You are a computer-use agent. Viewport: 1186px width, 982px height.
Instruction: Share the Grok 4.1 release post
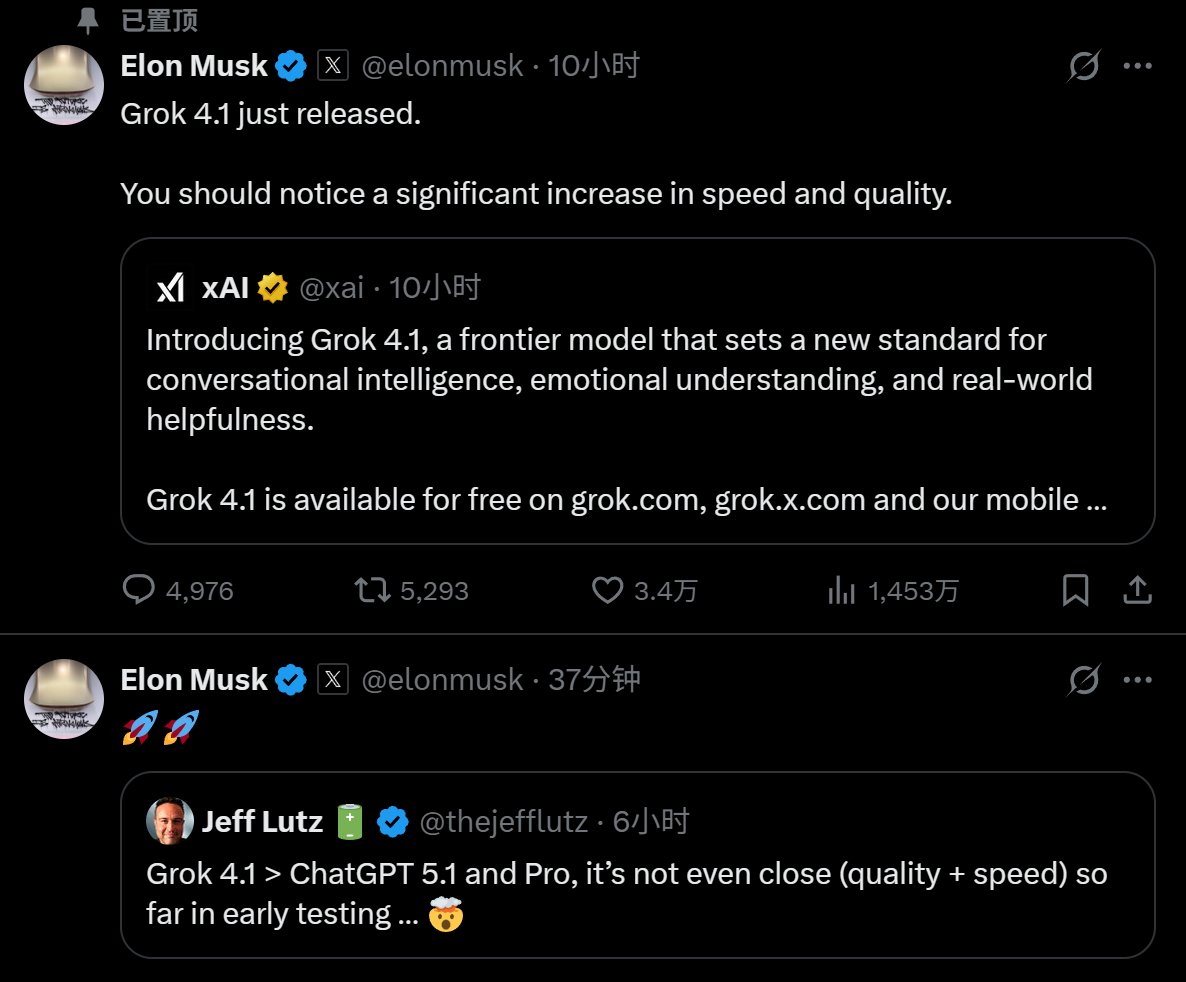click(1137, 590)
